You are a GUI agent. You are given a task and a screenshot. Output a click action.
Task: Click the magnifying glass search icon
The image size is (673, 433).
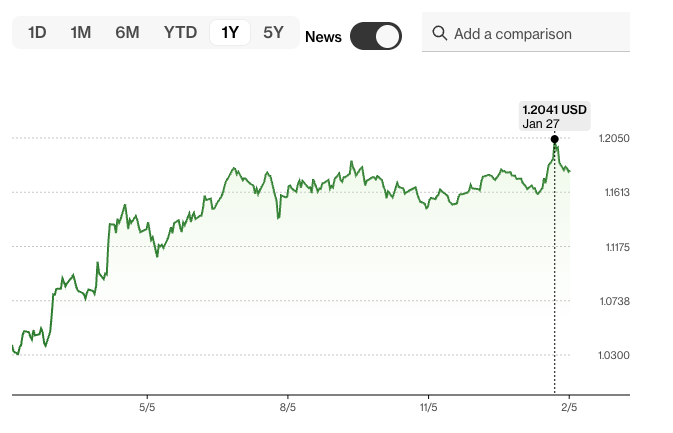coord(439,34)
